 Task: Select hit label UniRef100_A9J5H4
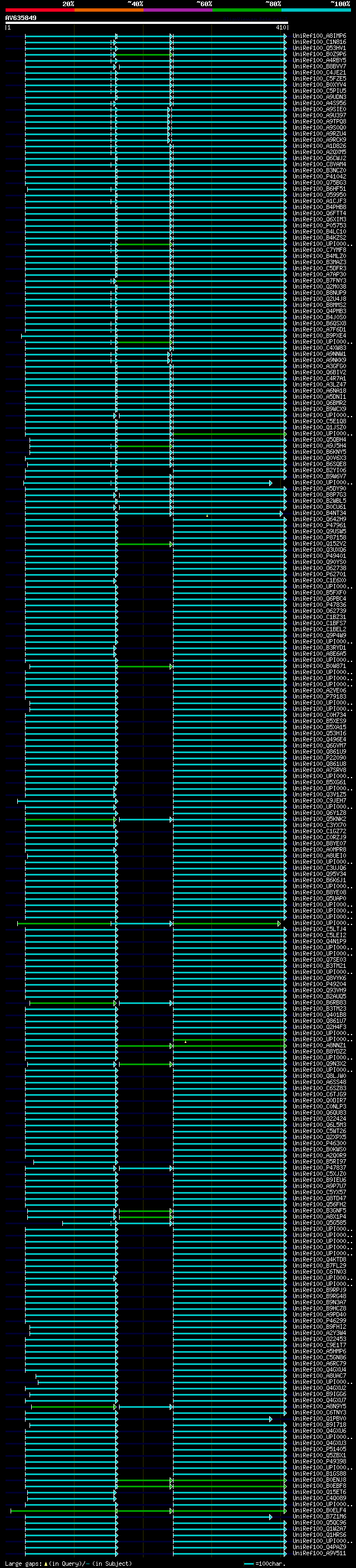point(319,446)
